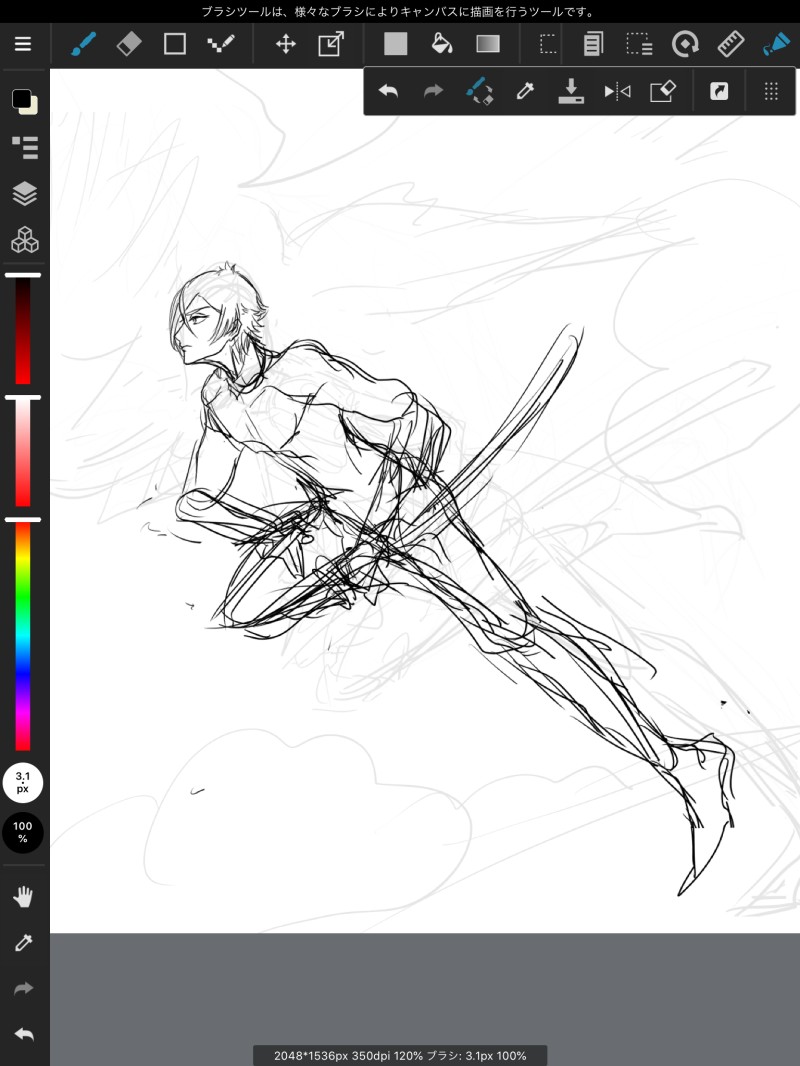Redo using floating toolbar arrow
The width and height of the screenshot is (800, 1066).
point(433,90)
